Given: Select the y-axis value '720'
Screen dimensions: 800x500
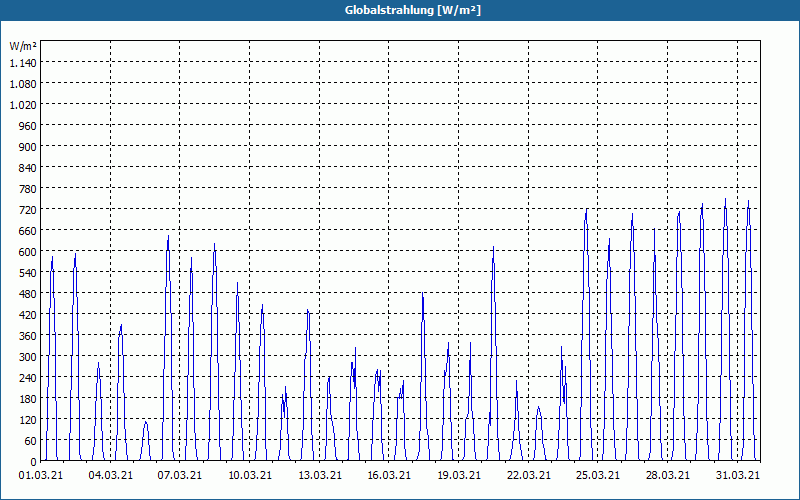Looking at the screenshot, I should point(29,210).
